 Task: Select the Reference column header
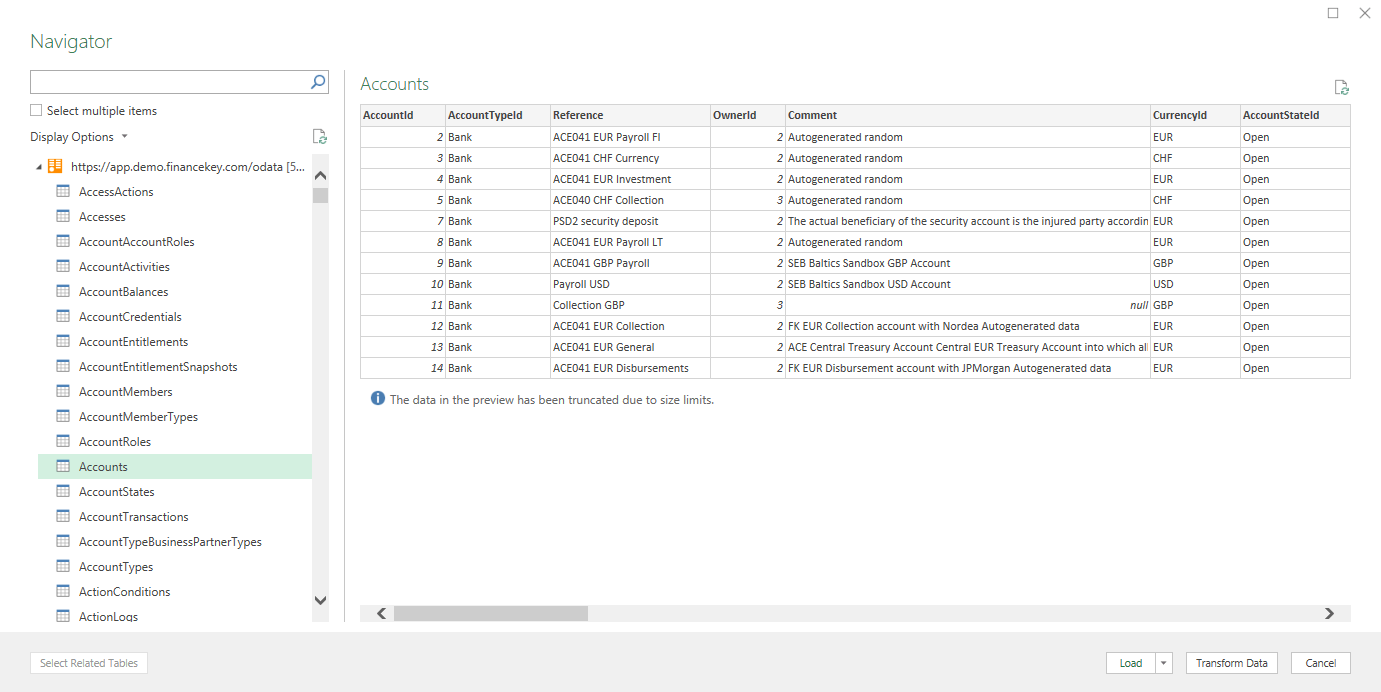pyautogui.click(x=630, y=116)
